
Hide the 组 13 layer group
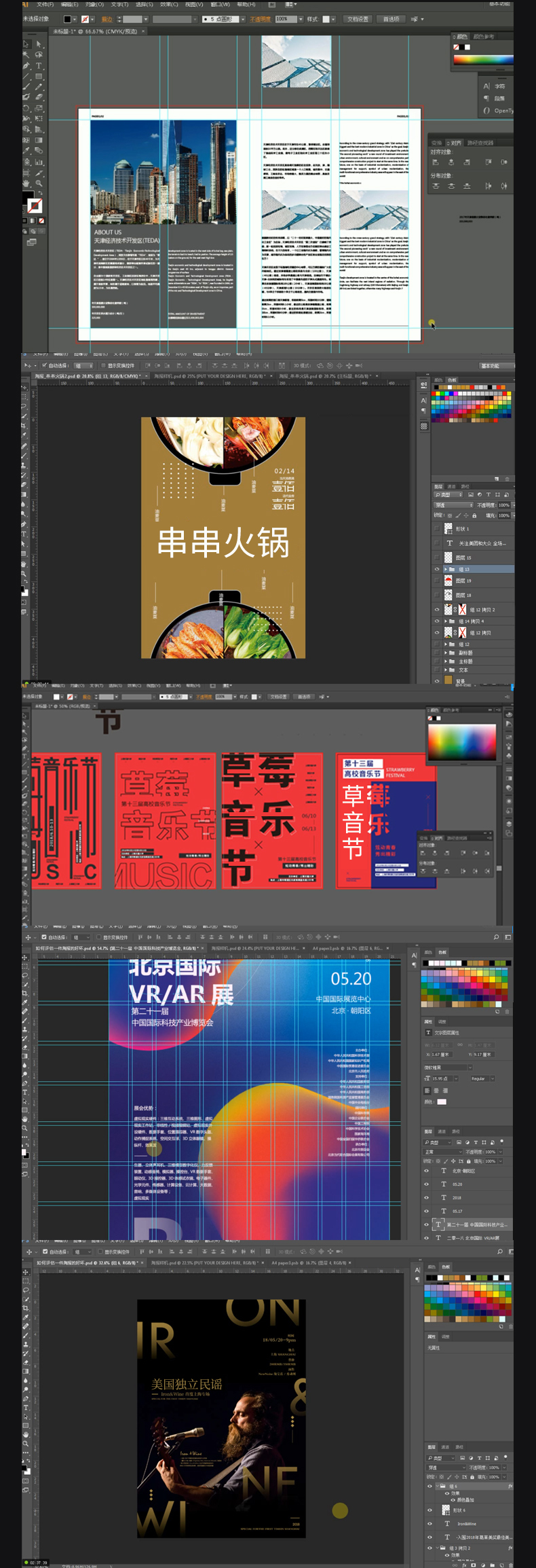pyautogui.click(x=437, y=569)
